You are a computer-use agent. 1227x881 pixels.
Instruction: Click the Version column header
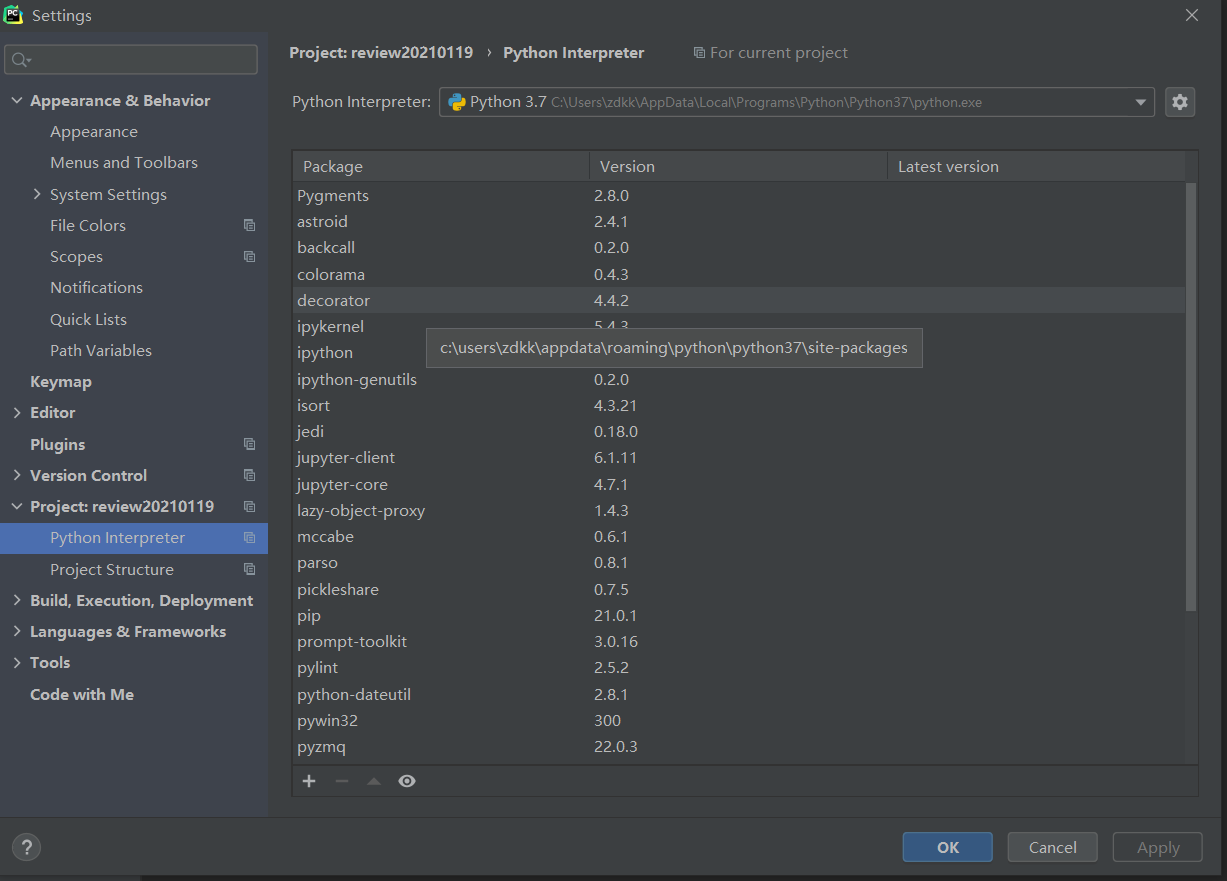tap(739, 167)
